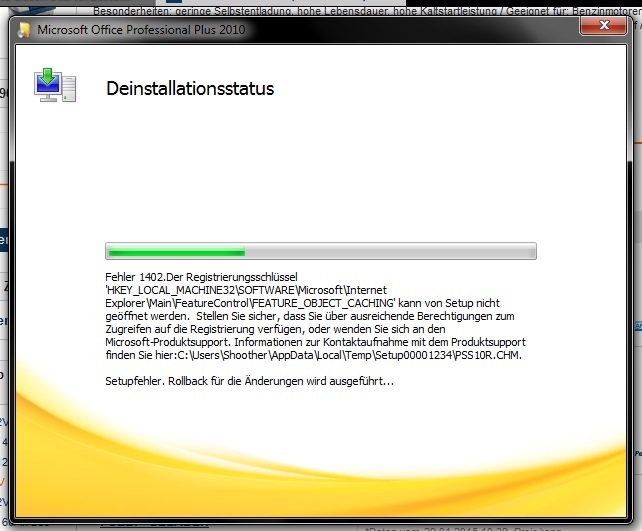Click the Setupfehler rollback message line
The width and height of the screenshot is (642, 531).
(249, 381)
